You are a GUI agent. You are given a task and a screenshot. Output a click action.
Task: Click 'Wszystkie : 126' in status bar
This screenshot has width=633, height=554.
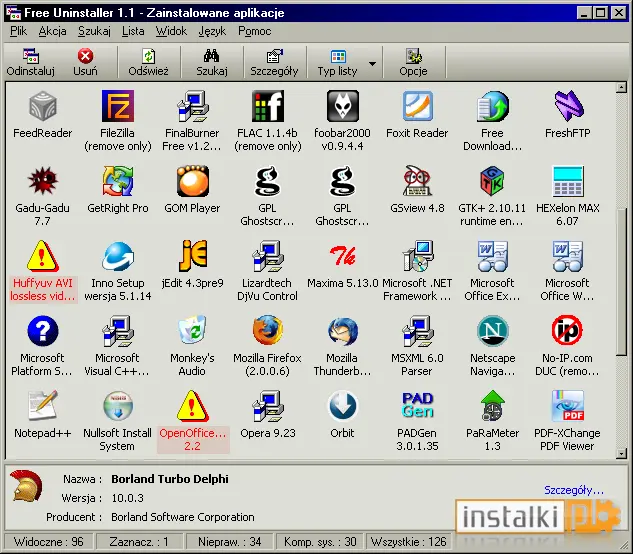(x=408, y=542)
